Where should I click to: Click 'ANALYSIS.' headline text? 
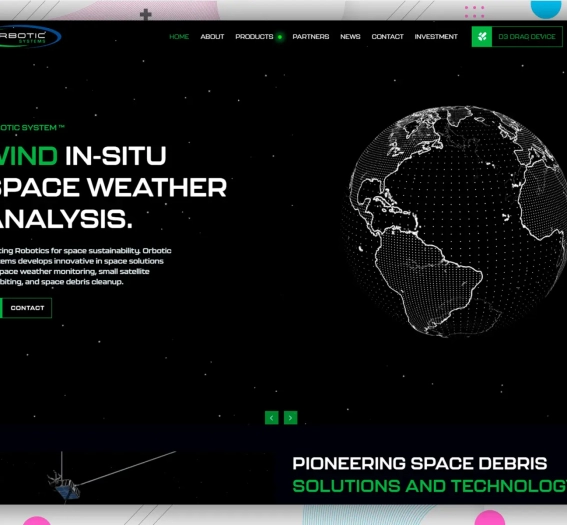tap(66, 219)
